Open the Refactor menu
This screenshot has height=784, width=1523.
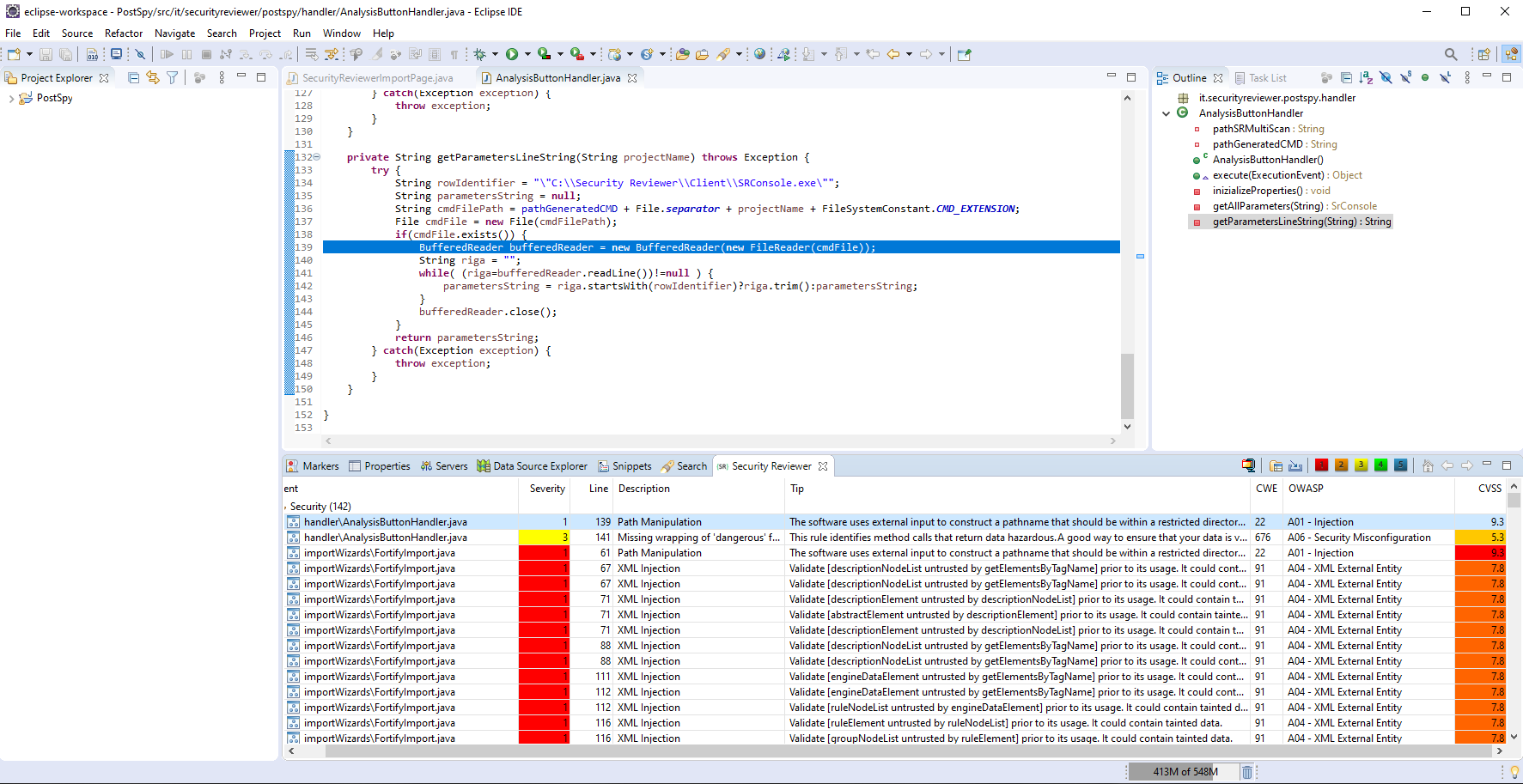coord(123,33)
